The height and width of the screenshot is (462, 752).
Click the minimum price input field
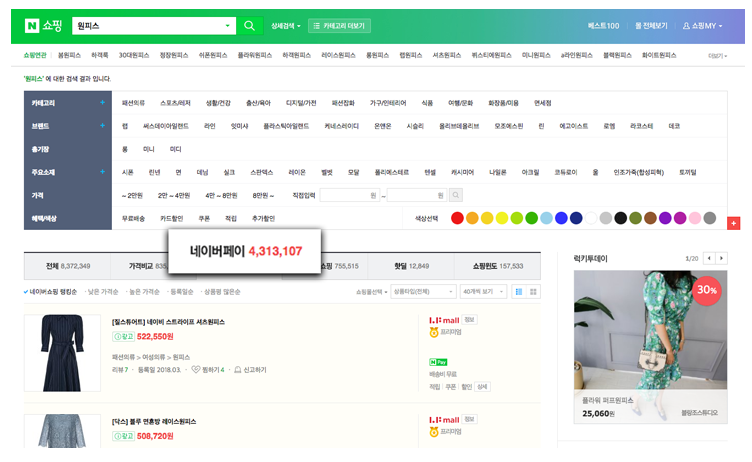pos(350,195)
